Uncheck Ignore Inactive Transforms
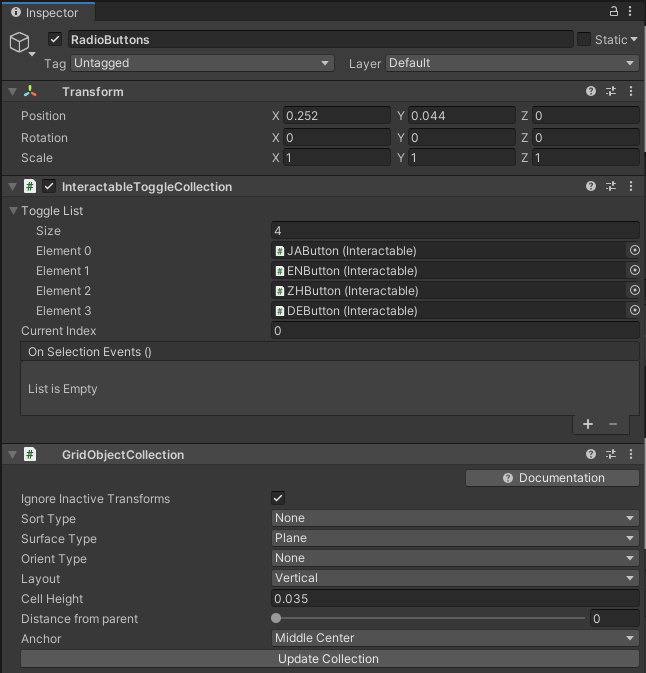The width and height of the screenshot is (646, 673). click(x=278, y=498)
